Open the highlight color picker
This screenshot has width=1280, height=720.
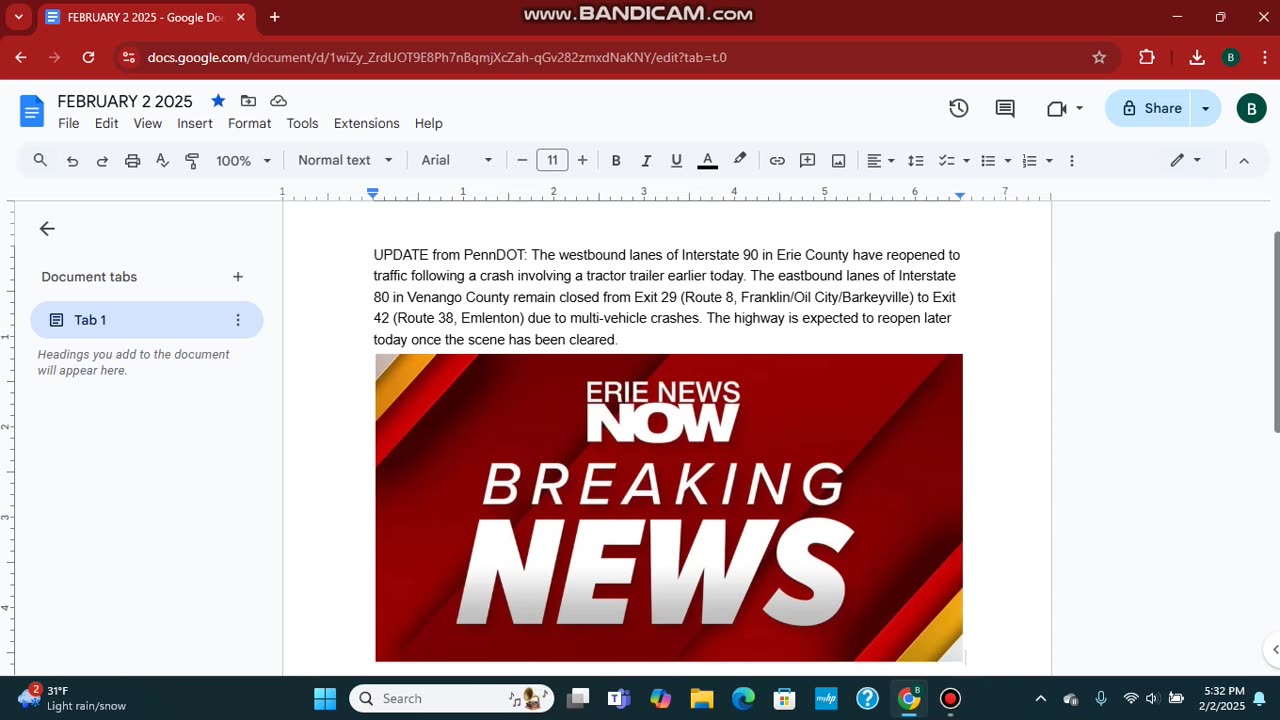click(740, 160)
